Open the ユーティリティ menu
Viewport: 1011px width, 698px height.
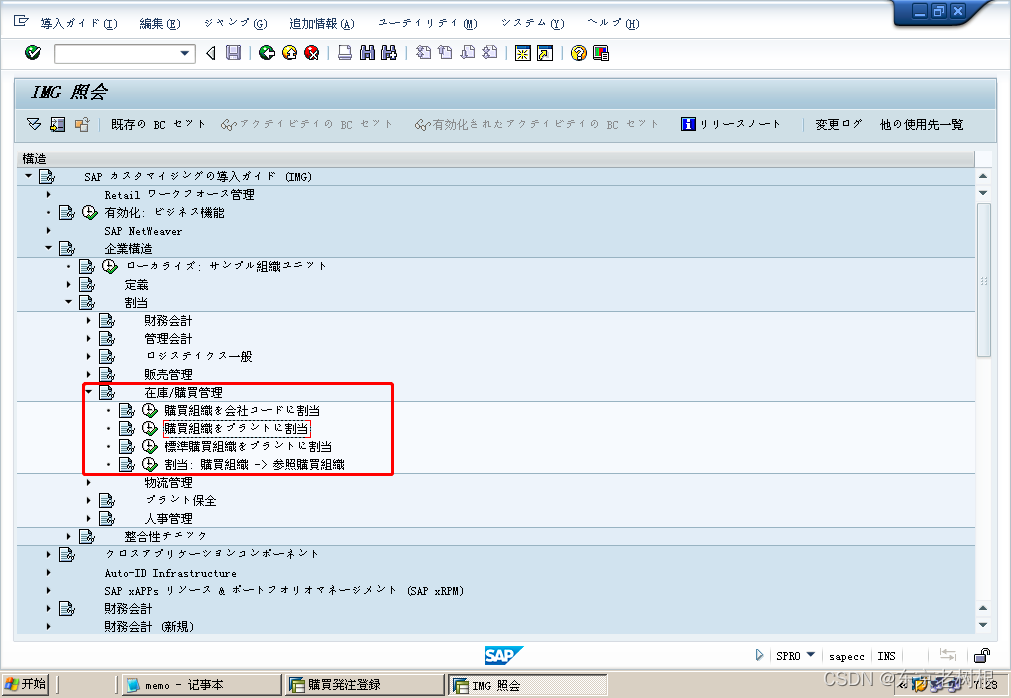tap(427, 23)
